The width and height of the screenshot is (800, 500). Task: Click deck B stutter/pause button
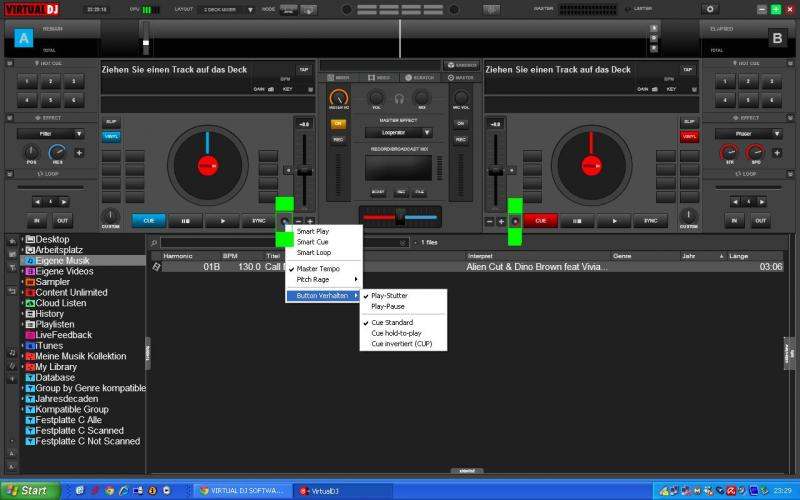coord(577,221)
